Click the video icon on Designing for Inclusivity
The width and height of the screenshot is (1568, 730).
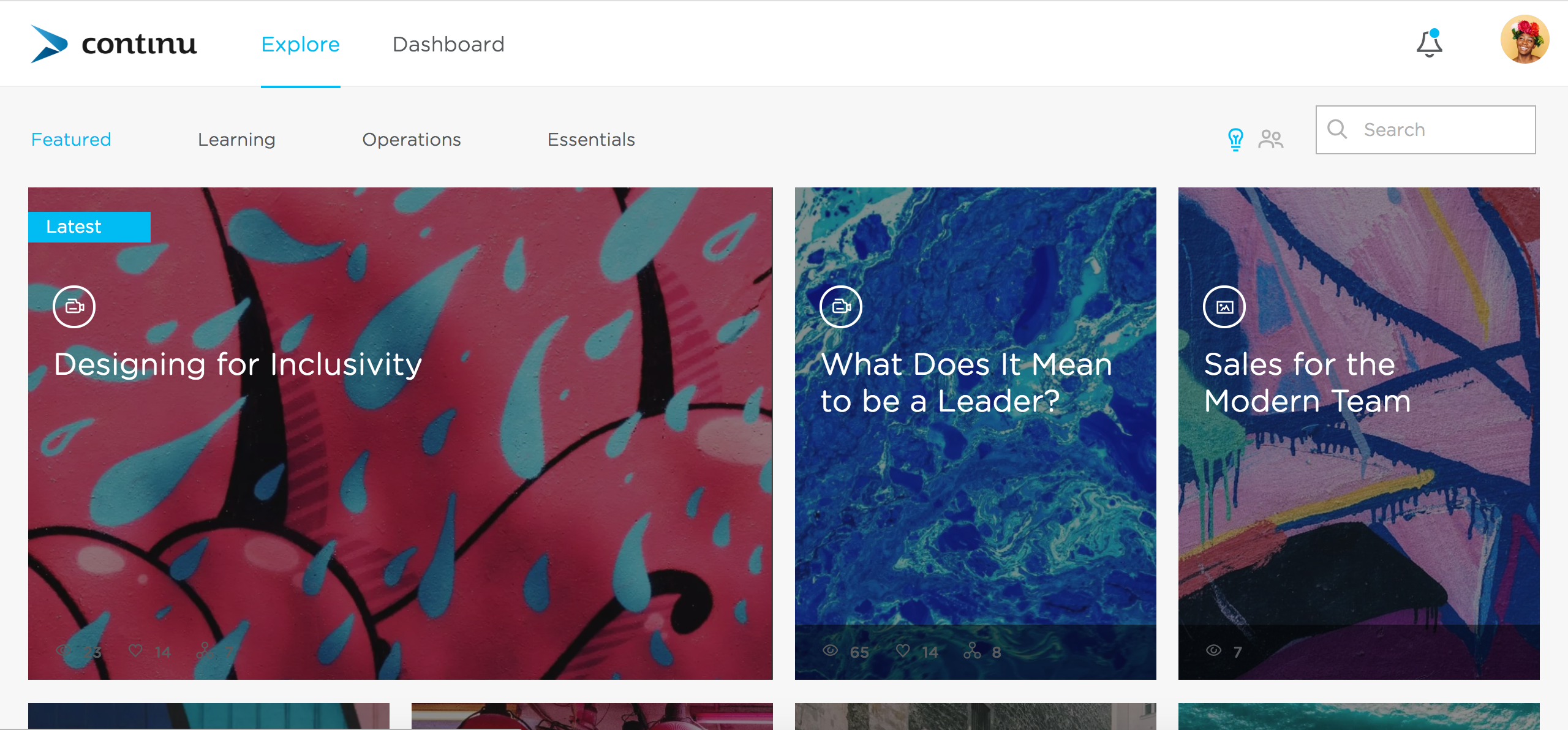pyautogui.click(x=74, y=307)
